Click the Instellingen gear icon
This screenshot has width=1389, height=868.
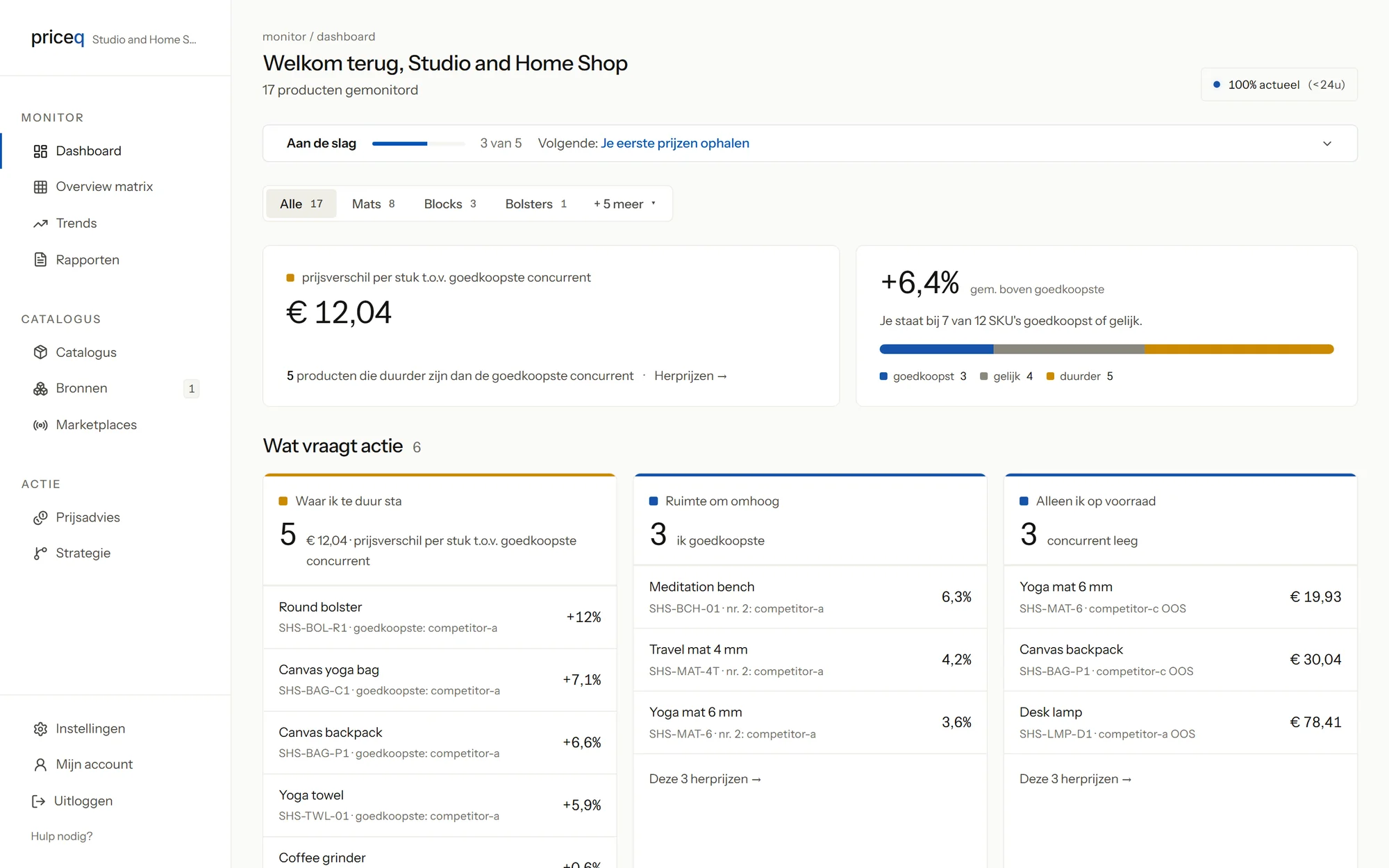point(40,729)
